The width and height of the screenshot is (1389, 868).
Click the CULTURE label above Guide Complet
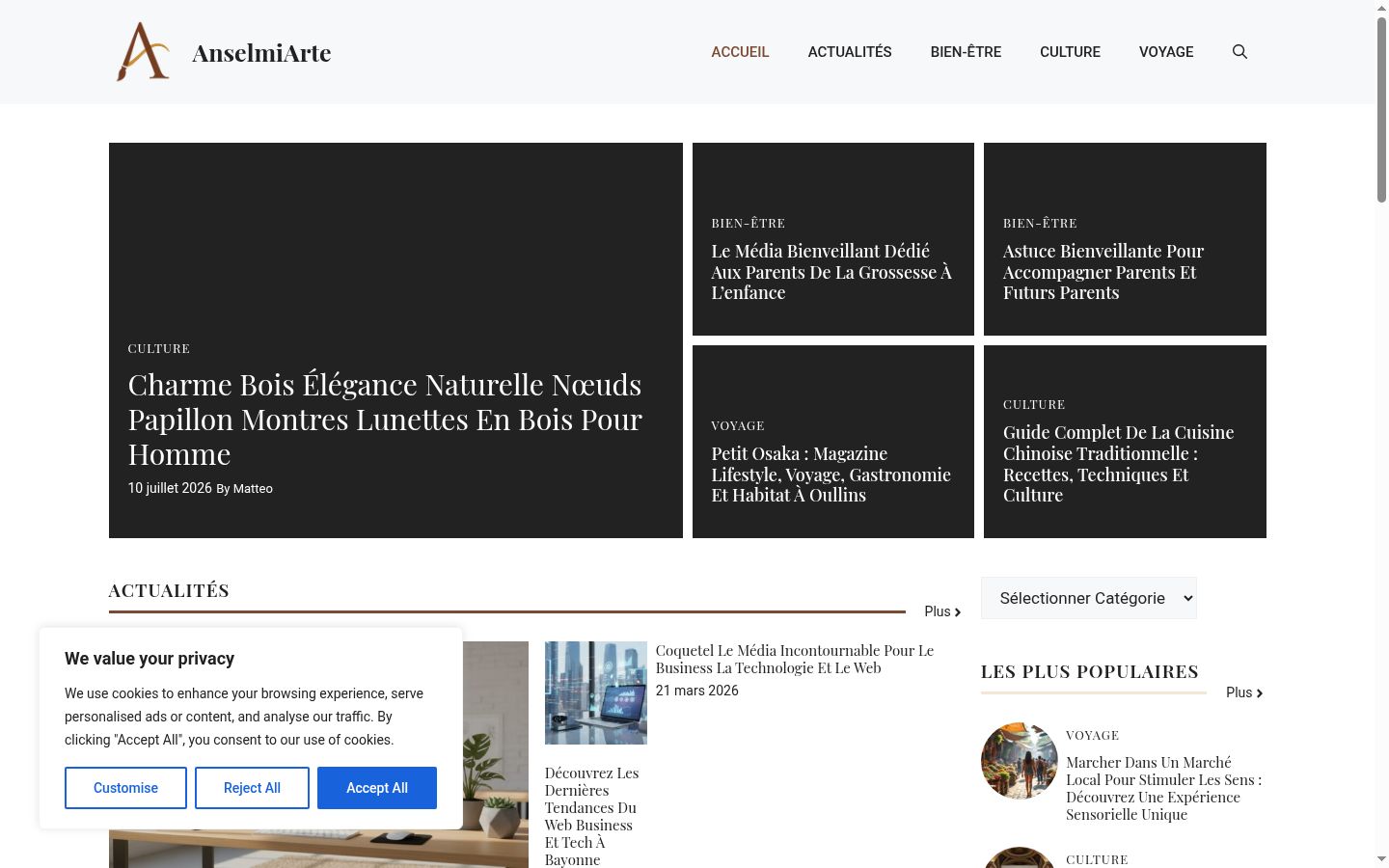1034,404
